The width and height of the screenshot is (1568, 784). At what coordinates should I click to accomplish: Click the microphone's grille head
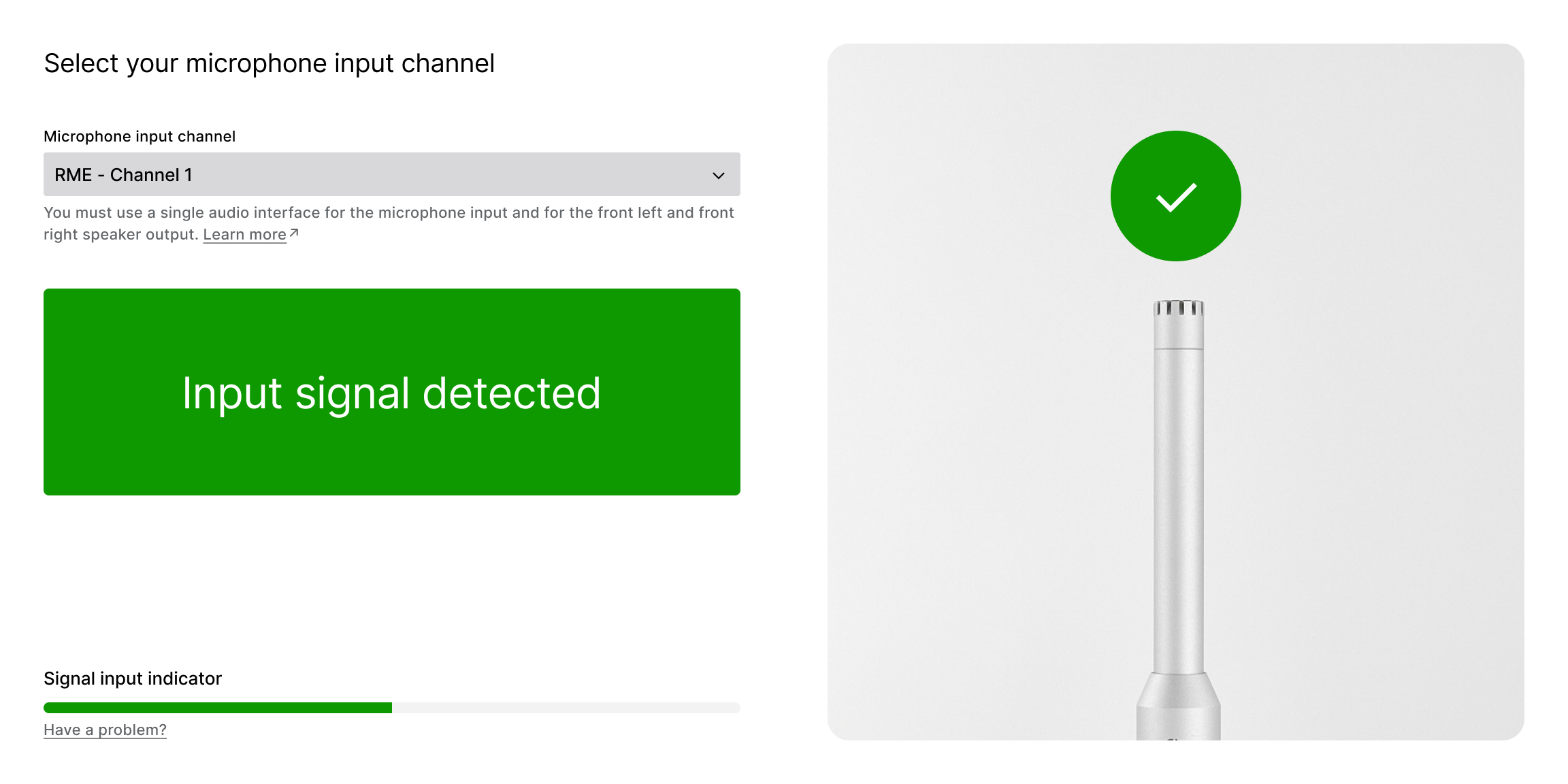coord(1178,308)
